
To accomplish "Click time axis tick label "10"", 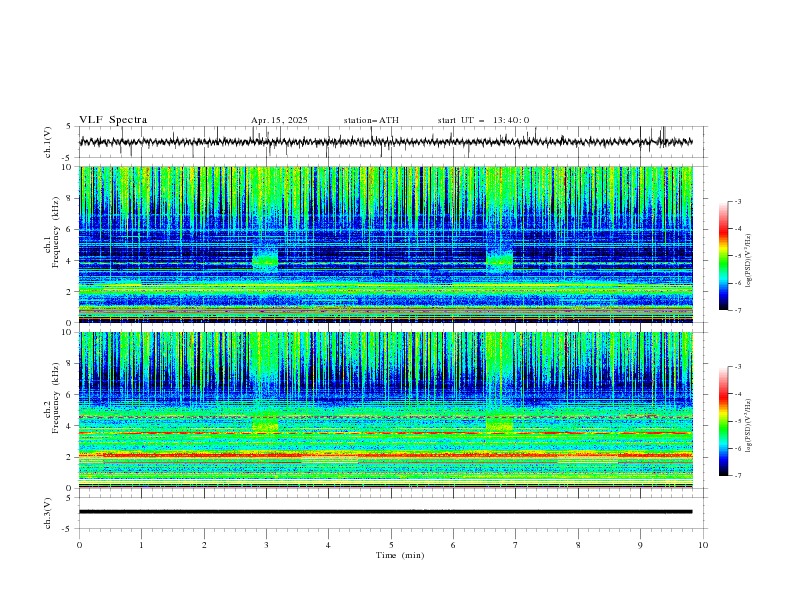I will pyautogui.click(x=703, y=545).
